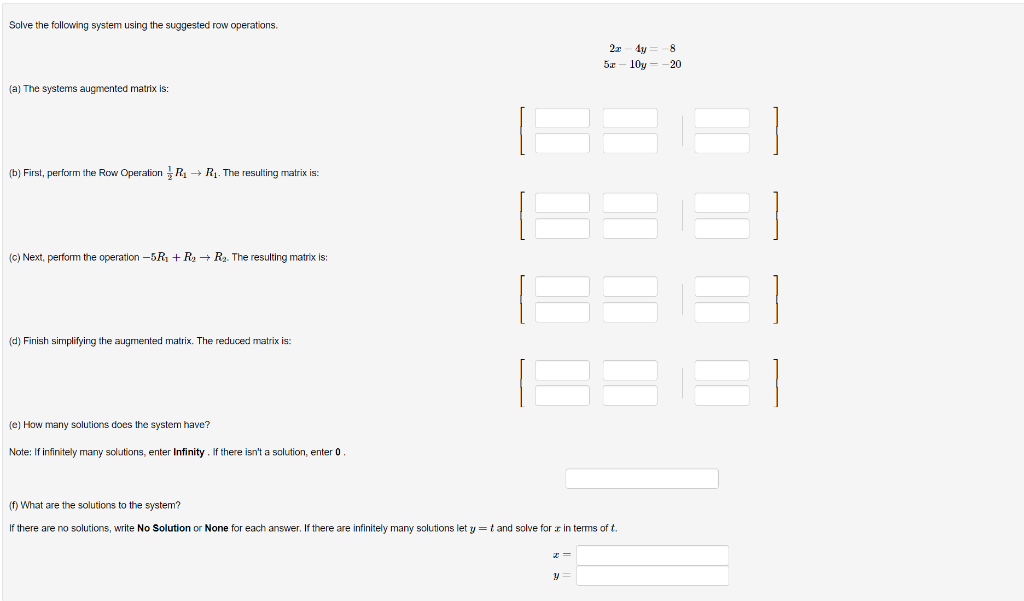Click matrix (c) bottom augmented column field

coord(722,312)
